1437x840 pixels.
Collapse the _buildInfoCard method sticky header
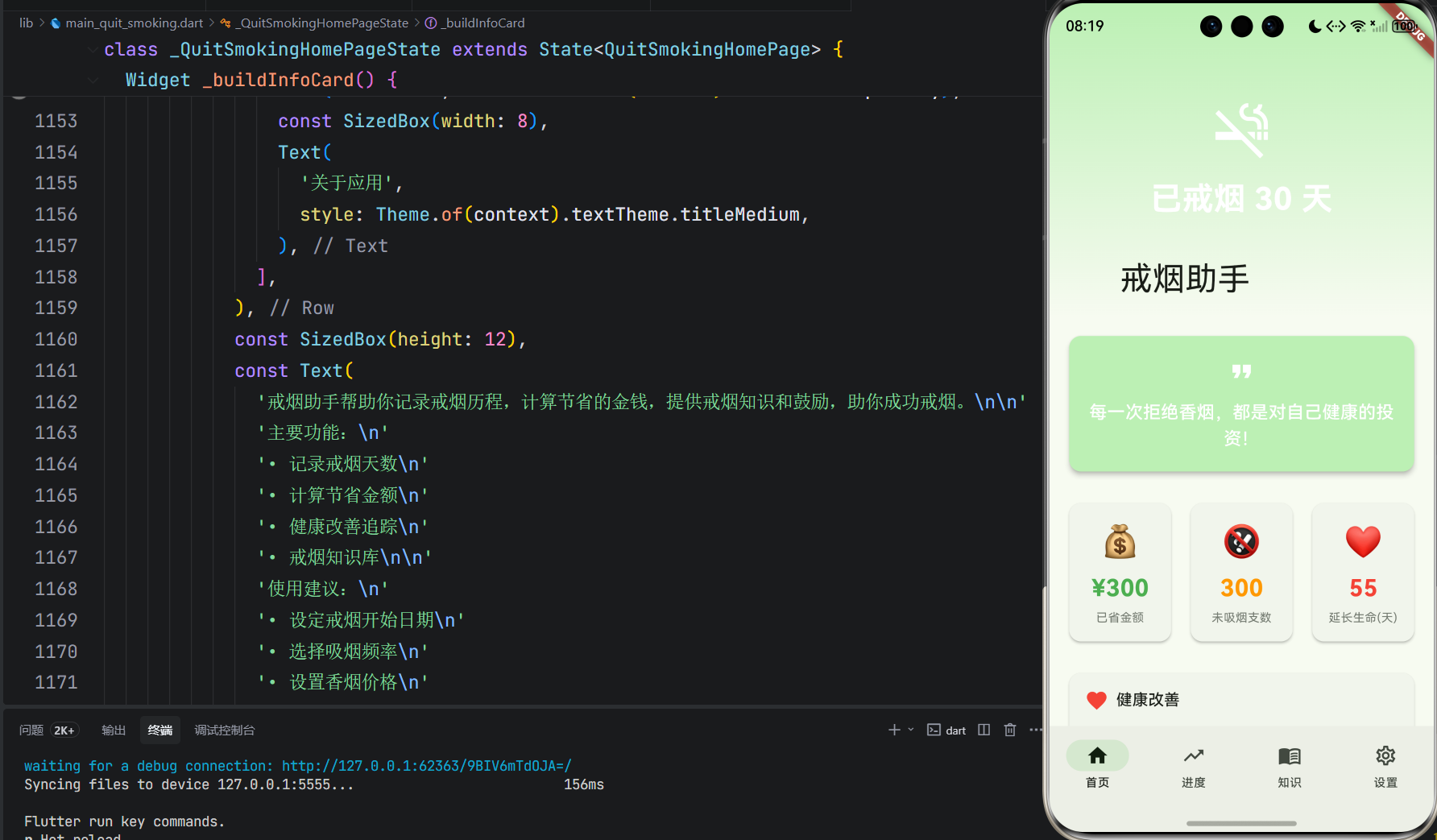[x=93, y=80]
